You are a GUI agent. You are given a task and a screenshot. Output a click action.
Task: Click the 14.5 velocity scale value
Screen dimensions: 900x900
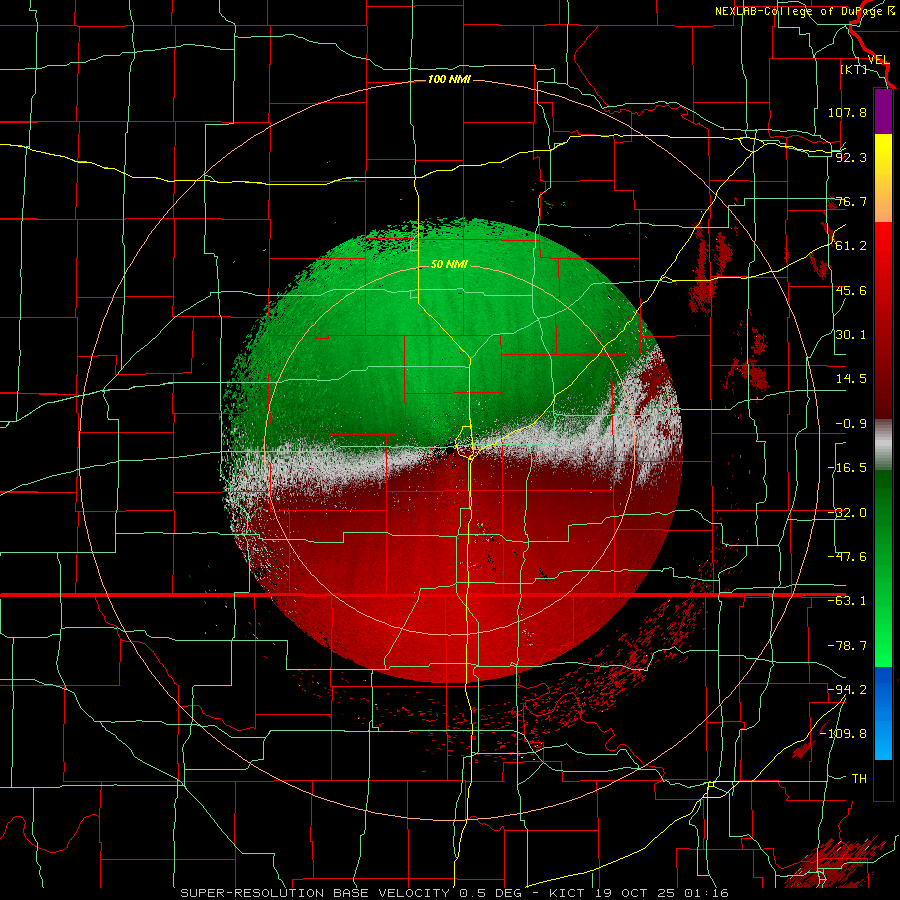click(851, 379)
